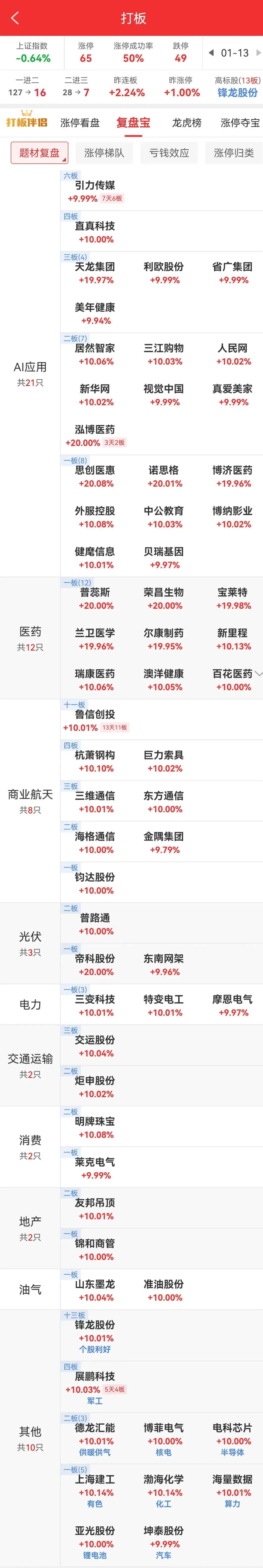View the 涨停 count of 65
Image resolution: width=263 pixels, height=1568 pixels.
86,58
